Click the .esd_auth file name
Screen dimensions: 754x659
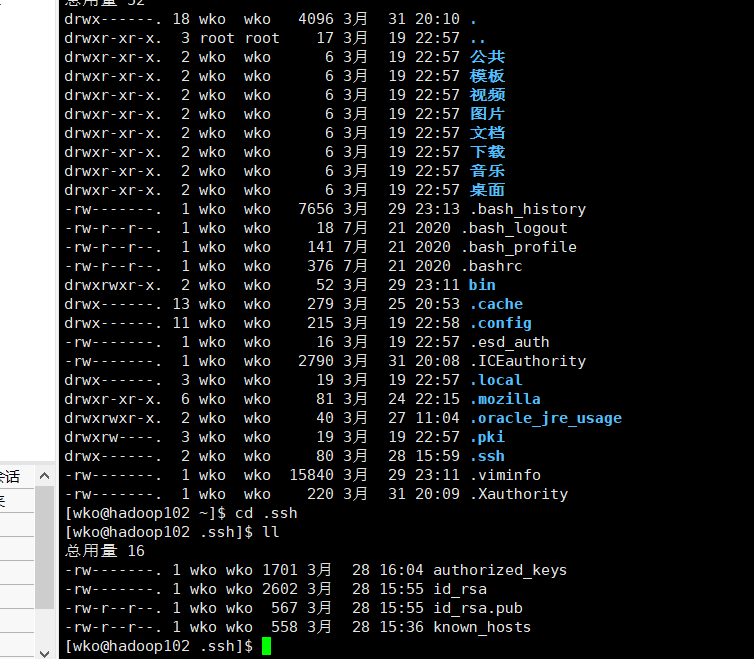tap(510, 342)
